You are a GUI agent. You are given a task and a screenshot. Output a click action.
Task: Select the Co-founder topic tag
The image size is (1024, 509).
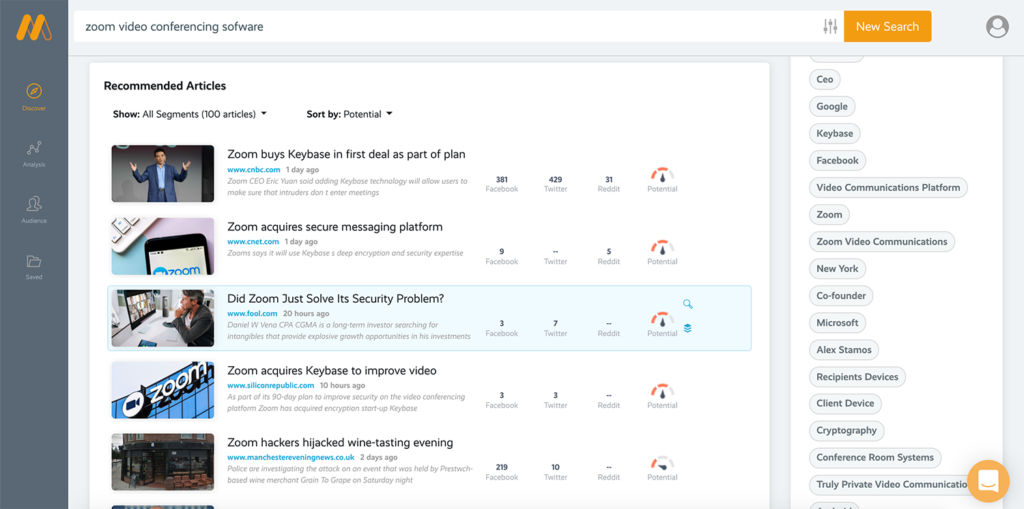pos(841,295)
